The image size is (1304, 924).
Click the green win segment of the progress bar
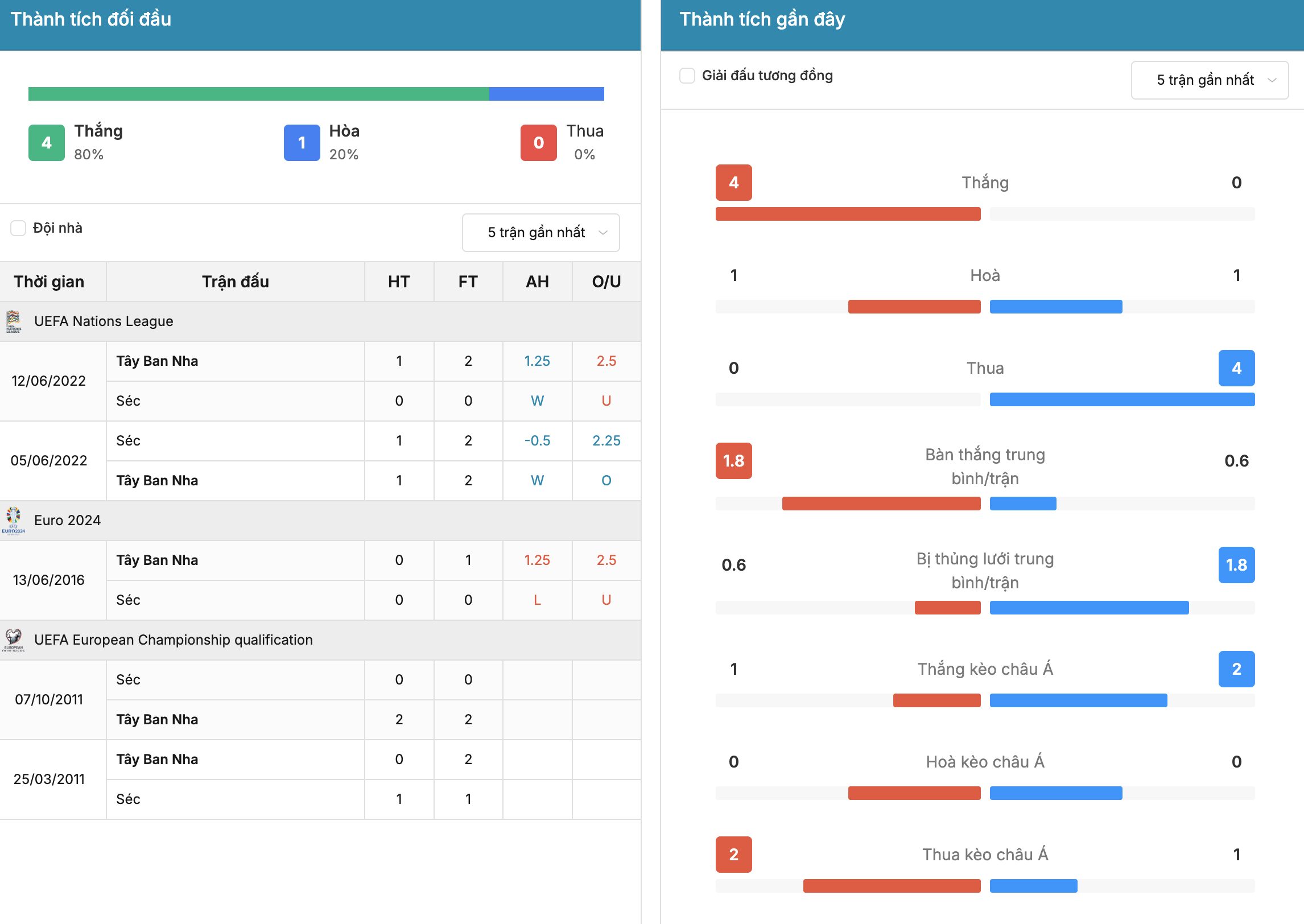click(x=259, y=94)
